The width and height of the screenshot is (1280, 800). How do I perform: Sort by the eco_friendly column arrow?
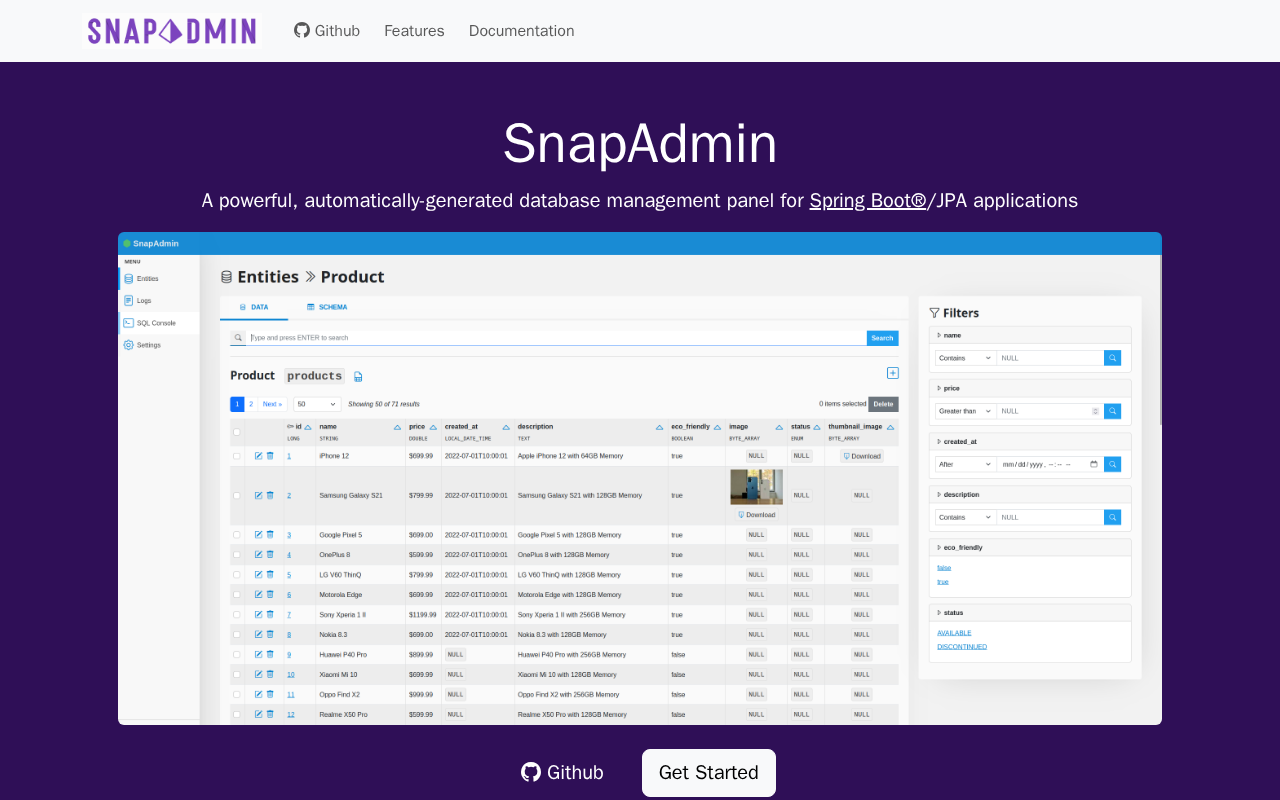tap(717, 427)
